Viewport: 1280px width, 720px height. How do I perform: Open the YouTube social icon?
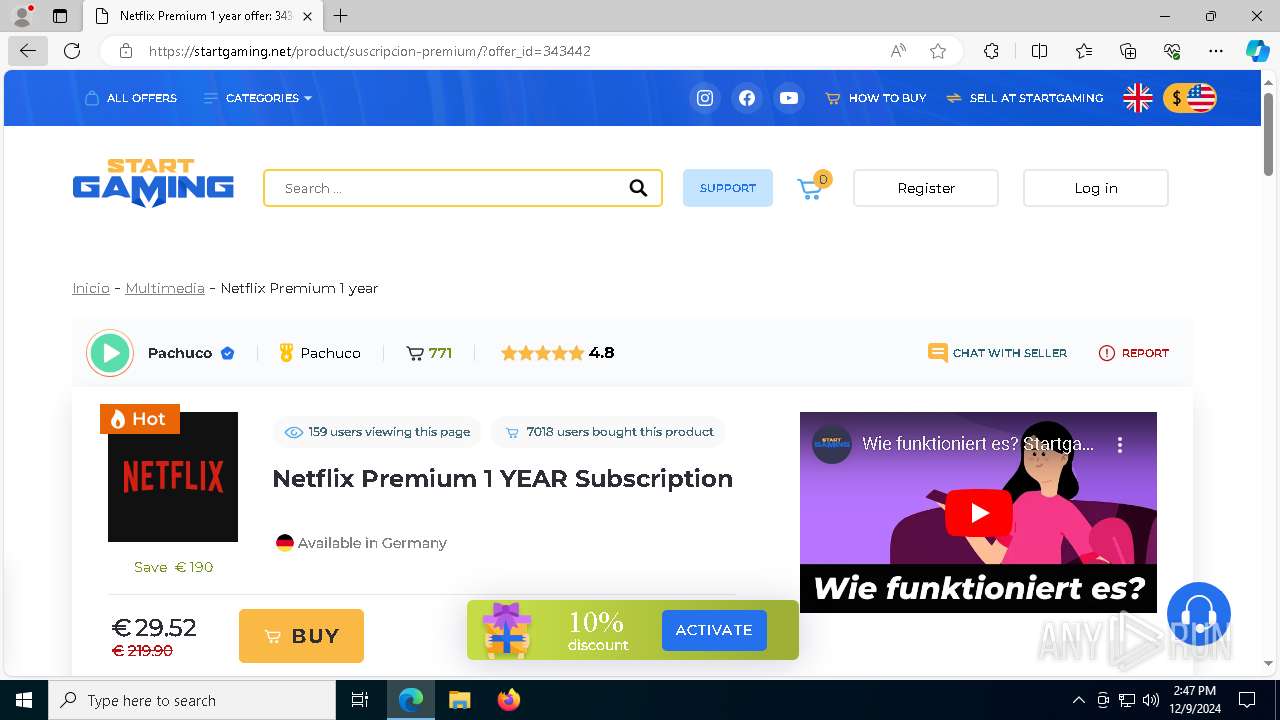pos(789,98)
